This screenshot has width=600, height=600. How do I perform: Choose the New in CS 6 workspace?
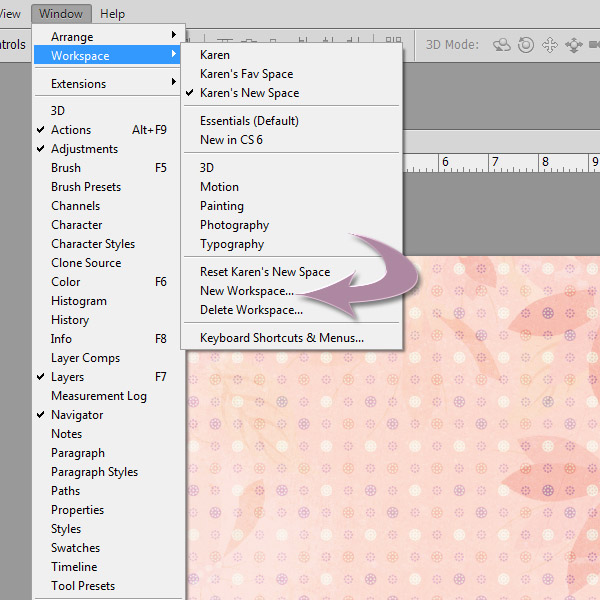[292, 140]
